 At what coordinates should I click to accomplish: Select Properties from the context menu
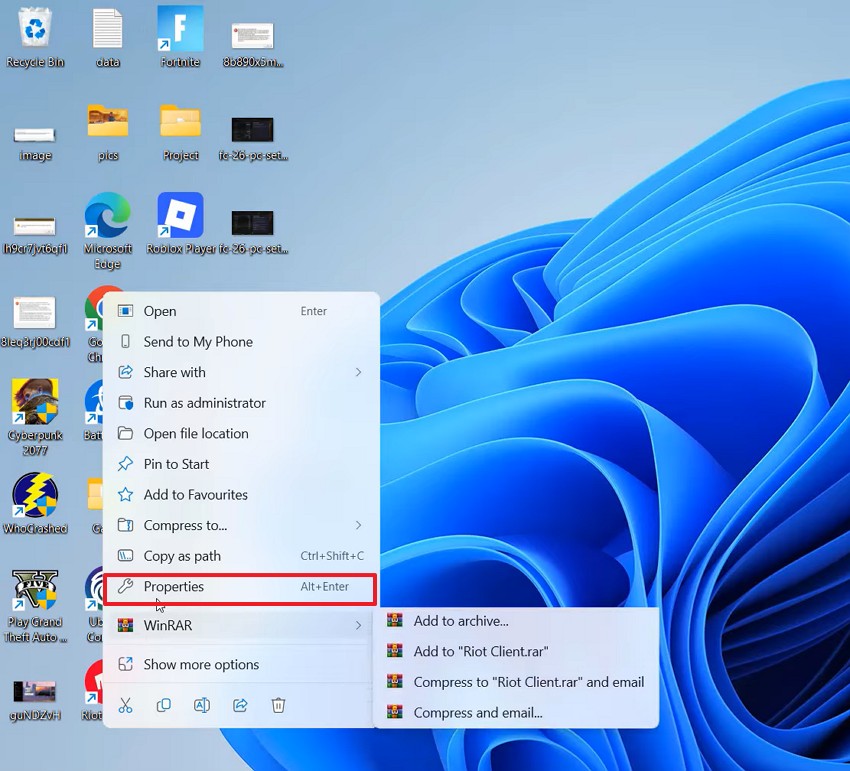174,587
